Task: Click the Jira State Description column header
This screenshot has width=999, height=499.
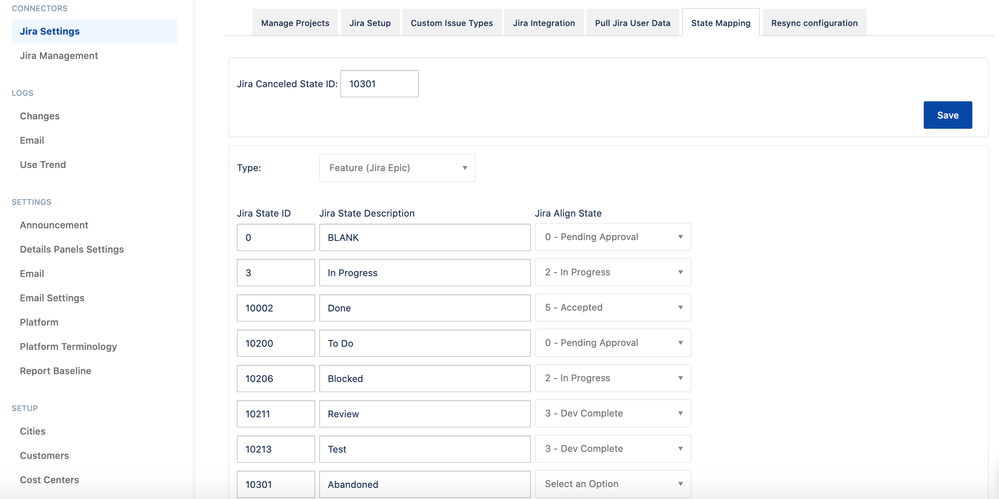Action: (367, 213)
